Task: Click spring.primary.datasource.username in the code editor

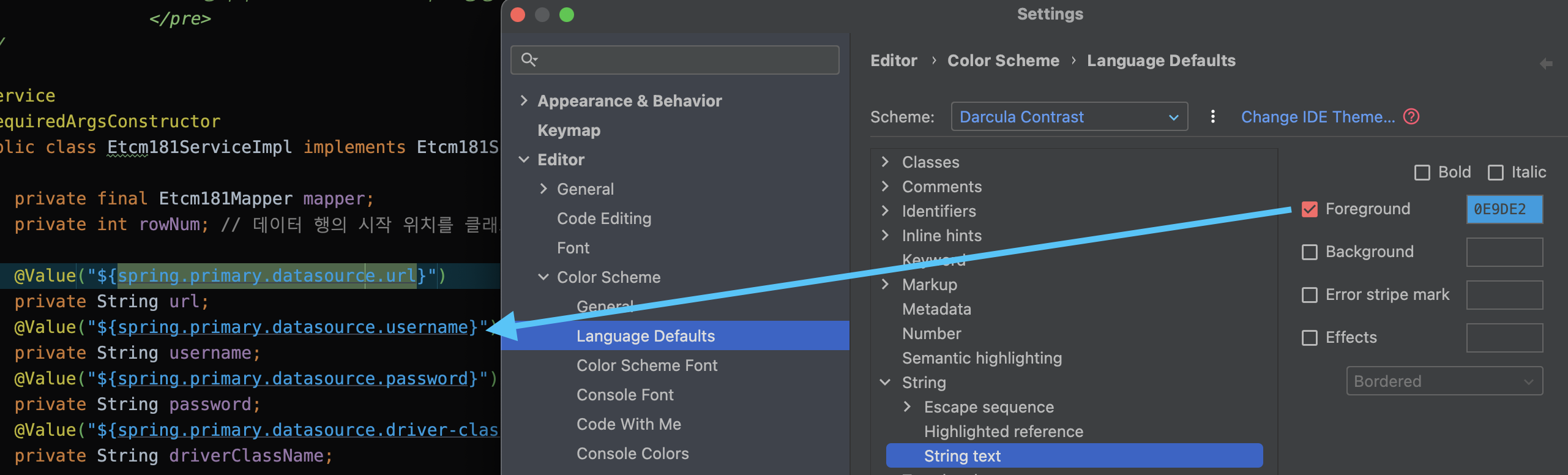Action: click(293, 327)
